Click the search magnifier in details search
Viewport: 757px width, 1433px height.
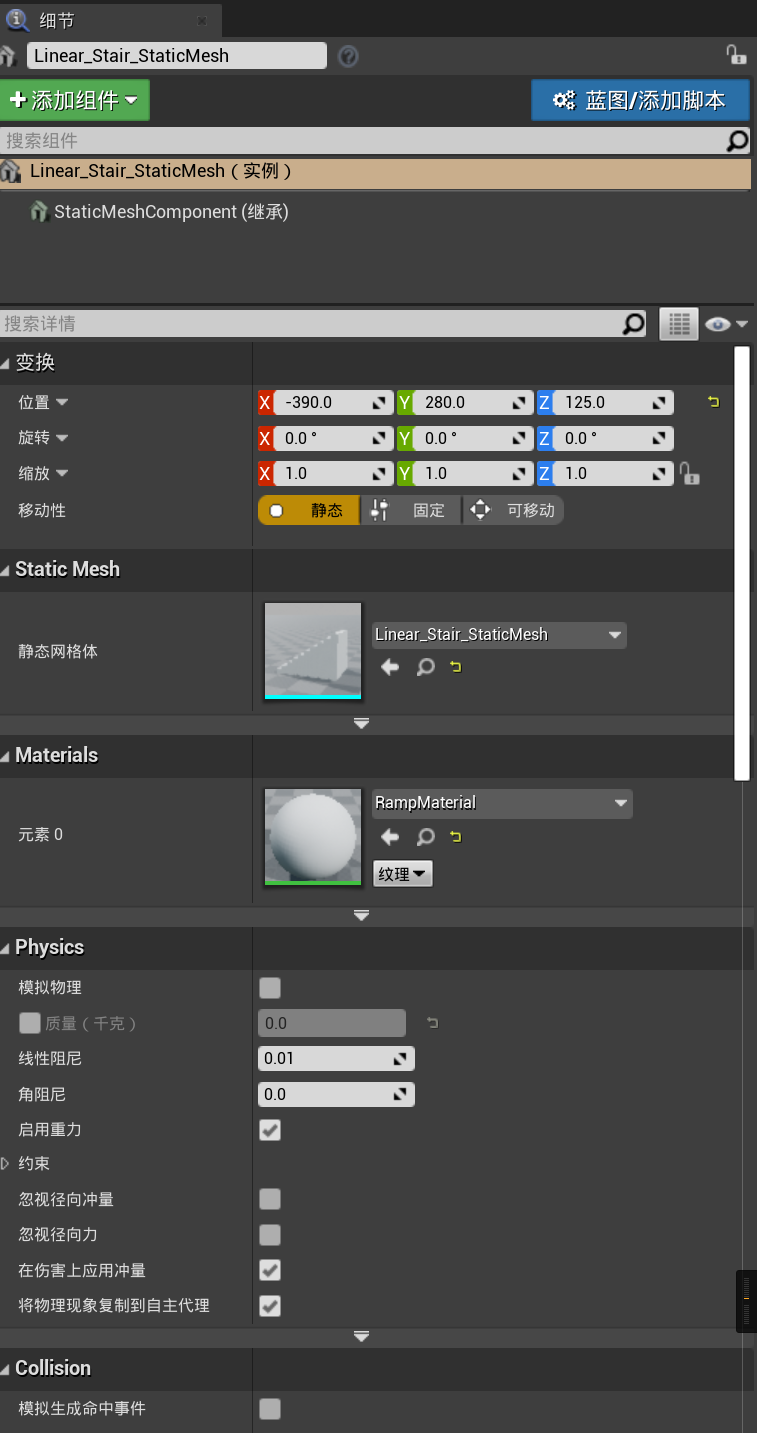point(634,324)
